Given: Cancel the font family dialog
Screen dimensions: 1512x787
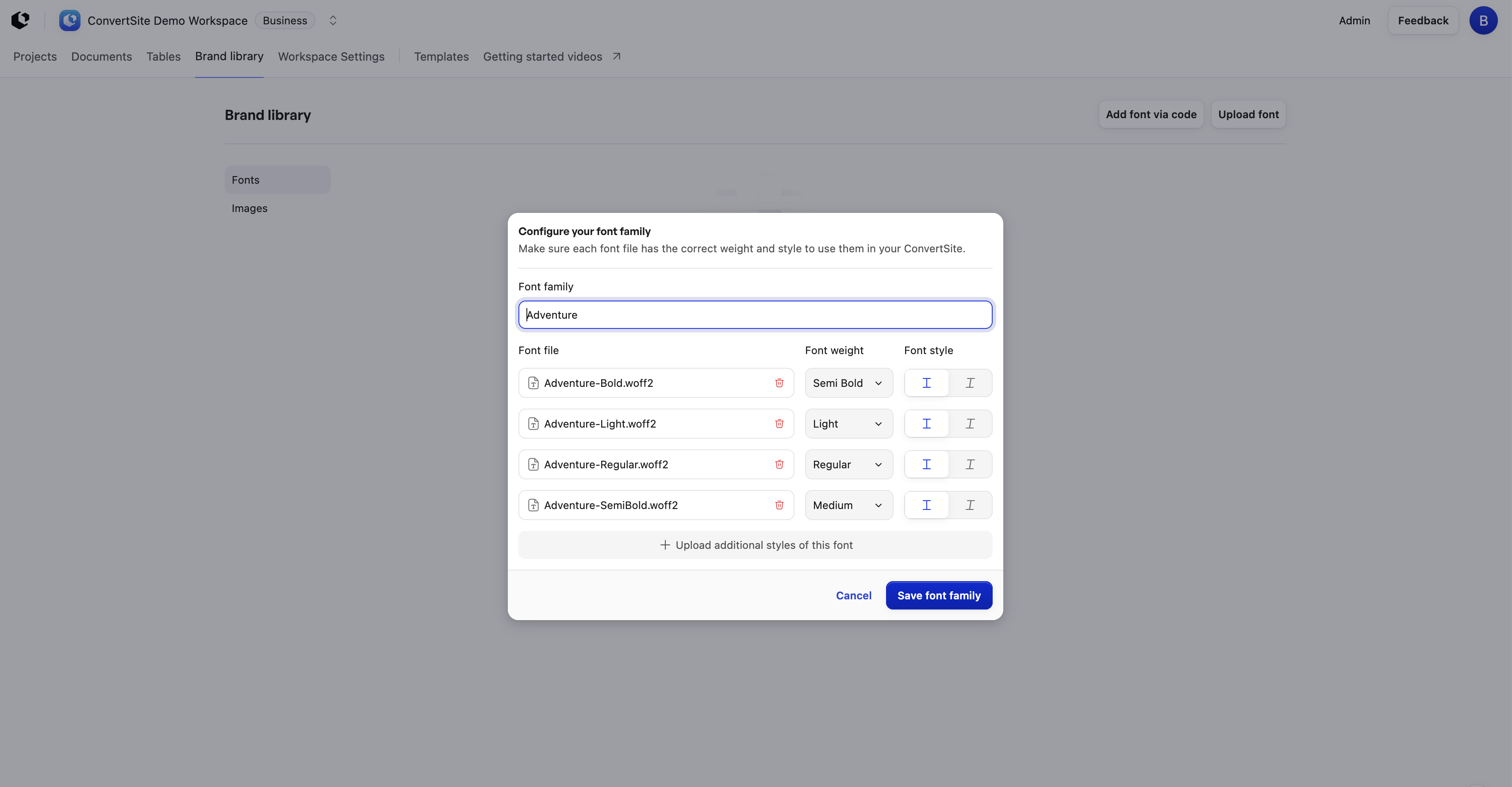Looking at the screenshot, I should click(x=853, y=595).
